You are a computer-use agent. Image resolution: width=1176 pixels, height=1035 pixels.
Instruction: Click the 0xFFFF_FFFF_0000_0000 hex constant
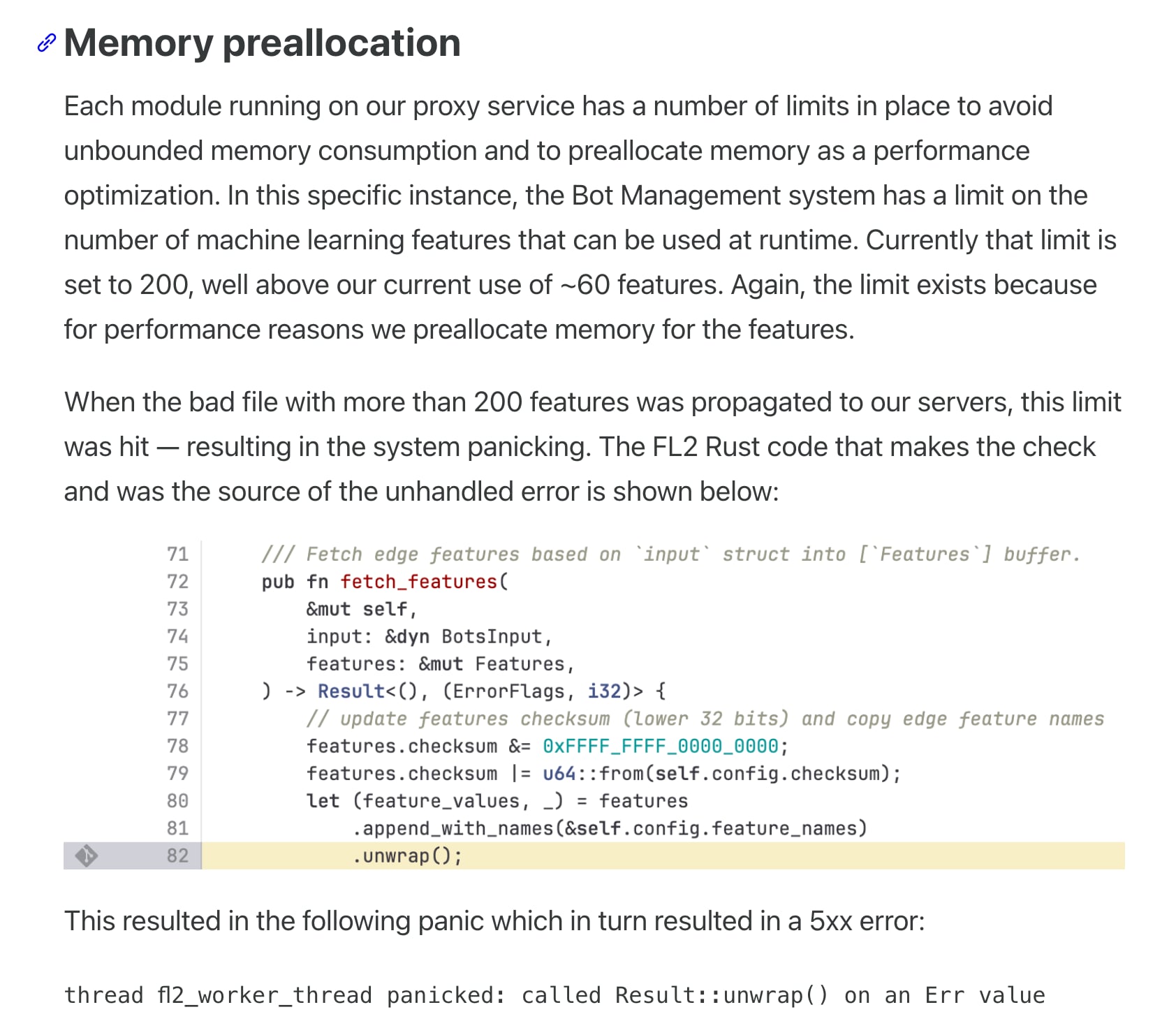pos(660,746)
